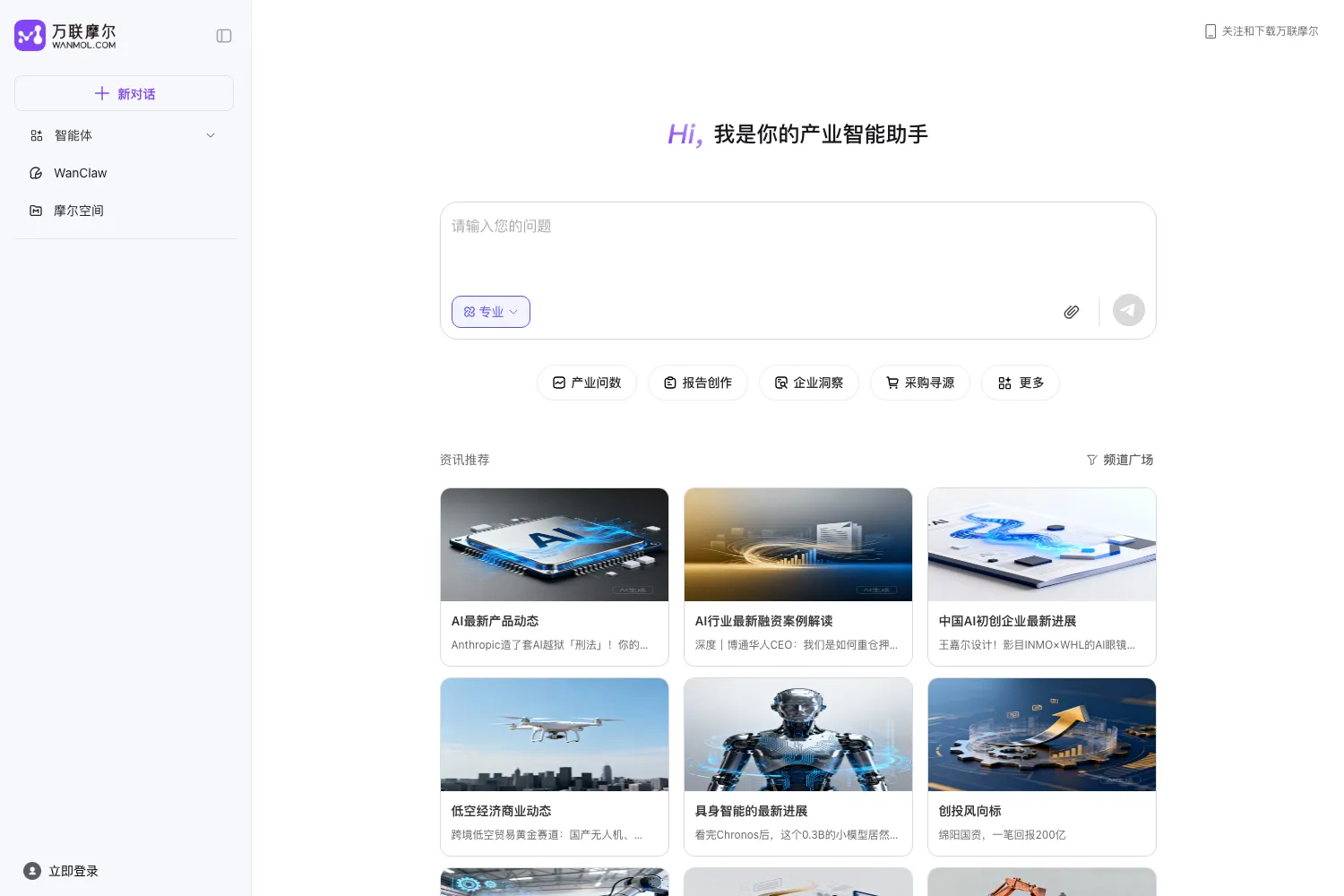Open the AI行业最新融资案例解读 card image
Screen dimensions: 1344x896
[798, 545]
